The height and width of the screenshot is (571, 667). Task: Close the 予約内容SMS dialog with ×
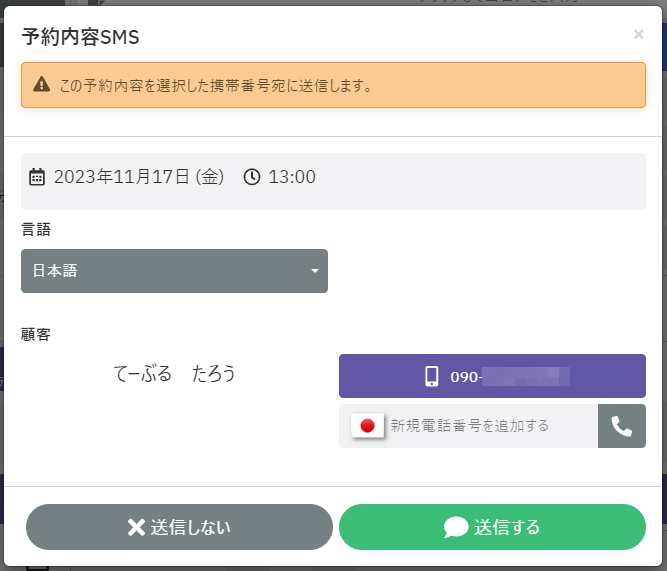(638, 35)
